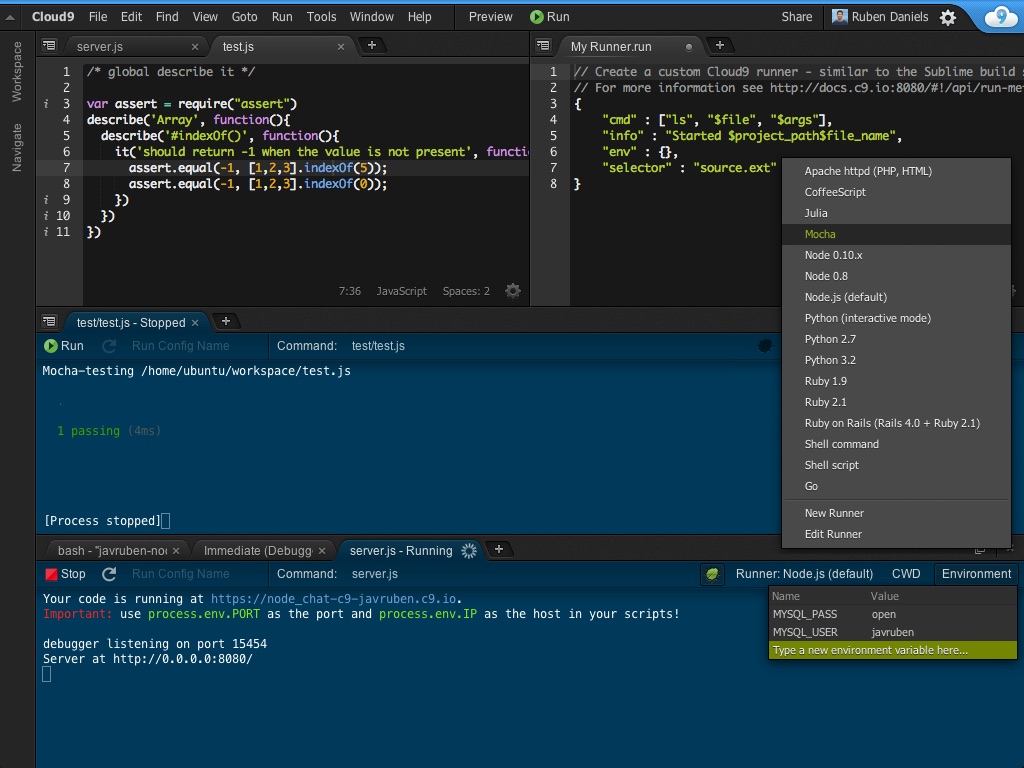Toggle the Workspace side panel

click(16, 71)
